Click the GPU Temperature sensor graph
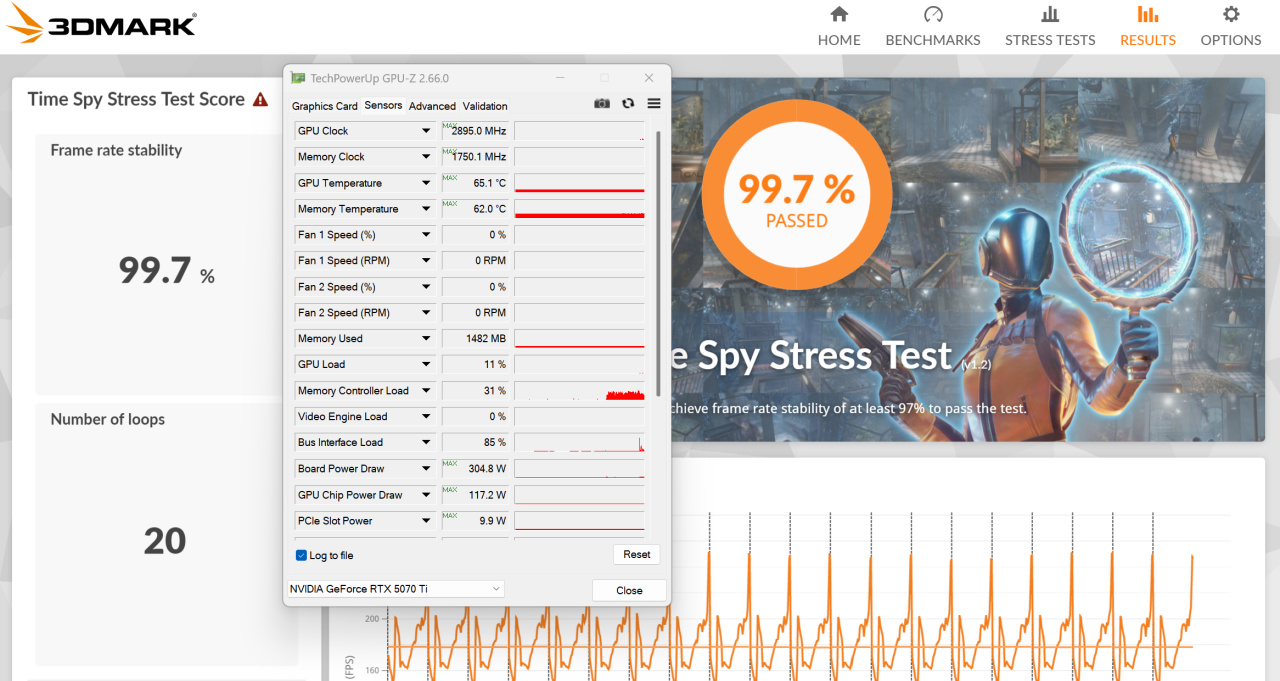The width and height of the screenshot is (1280, 681). (x=579, y=183)
